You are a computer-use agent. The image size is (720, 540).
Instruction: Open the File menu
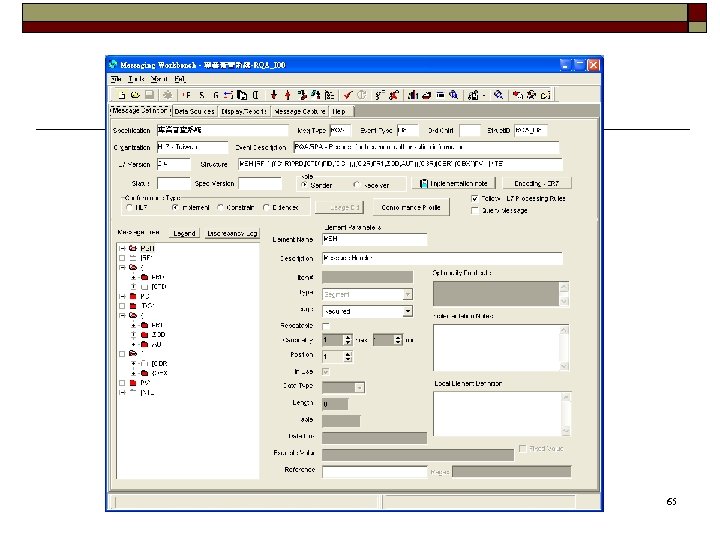click(x=116, y=79)
